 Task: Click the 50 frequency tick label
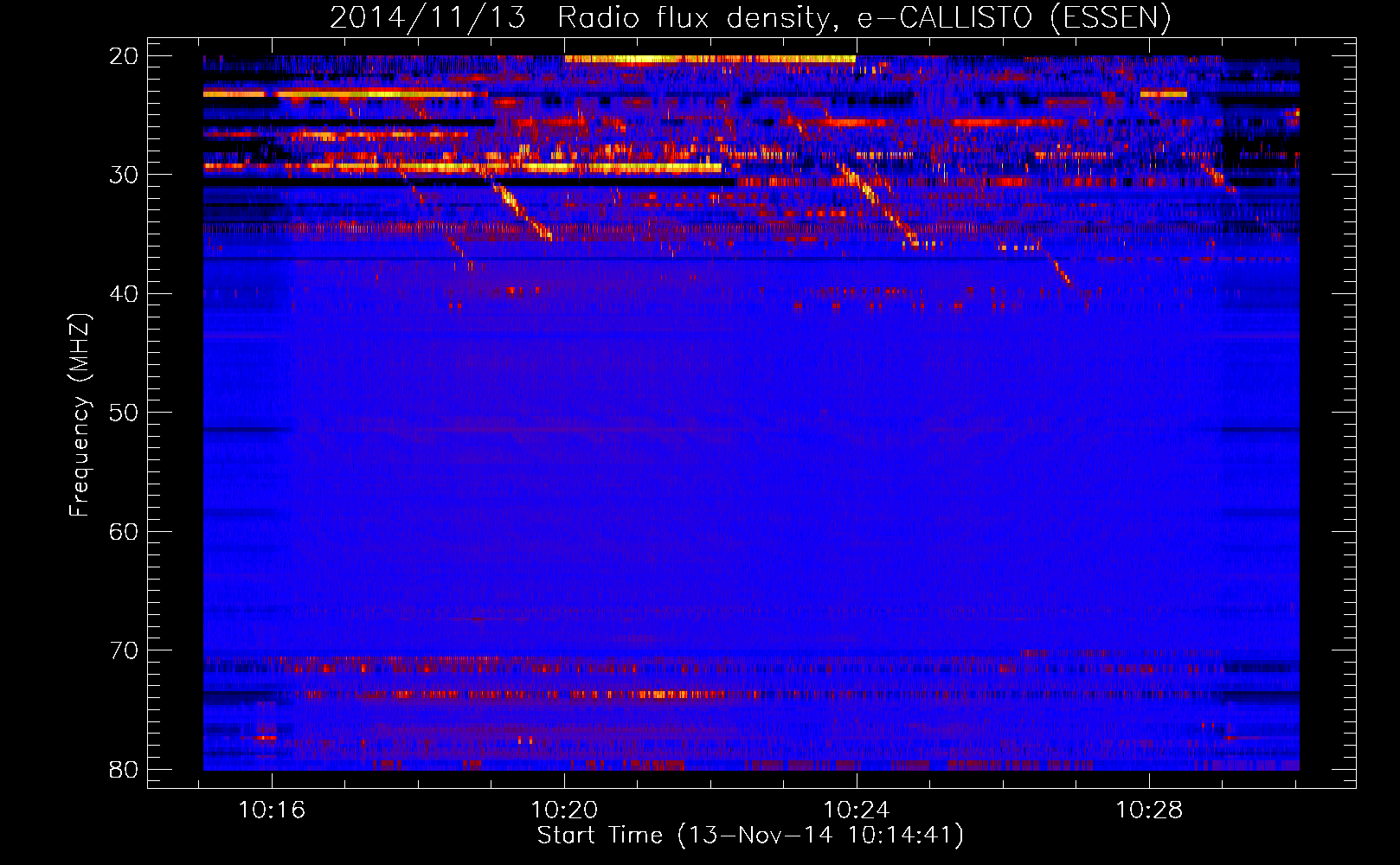(x=124, y=413)
